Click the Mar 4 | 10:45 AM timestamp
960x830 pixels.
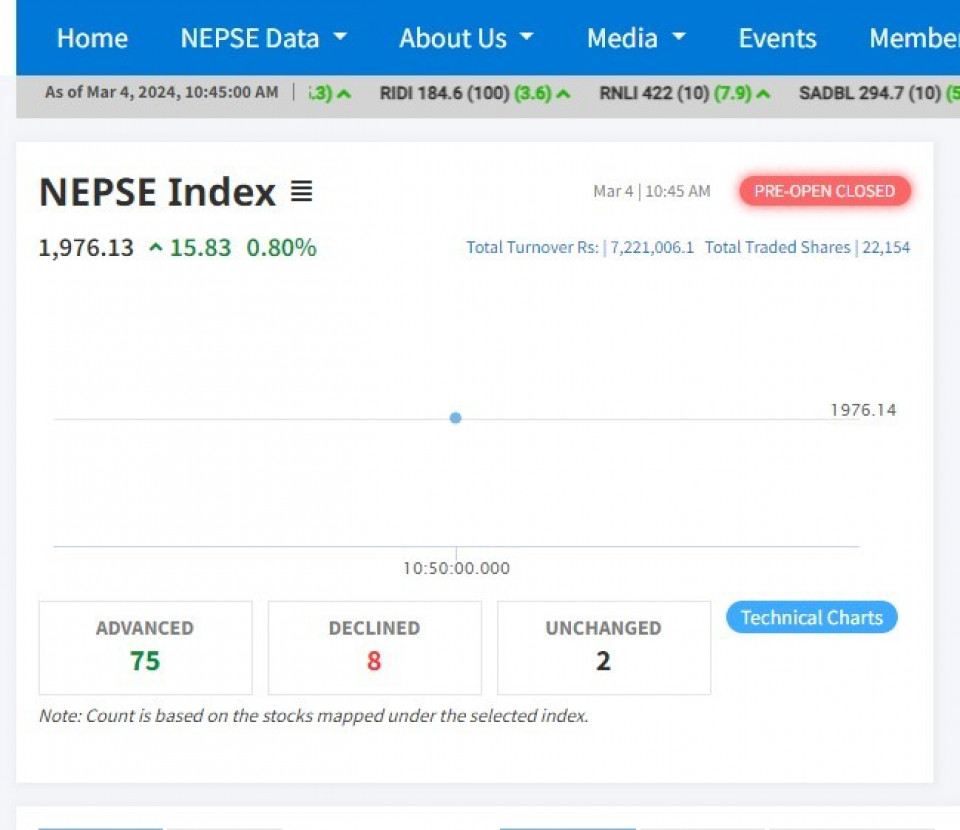coord(651,191)
